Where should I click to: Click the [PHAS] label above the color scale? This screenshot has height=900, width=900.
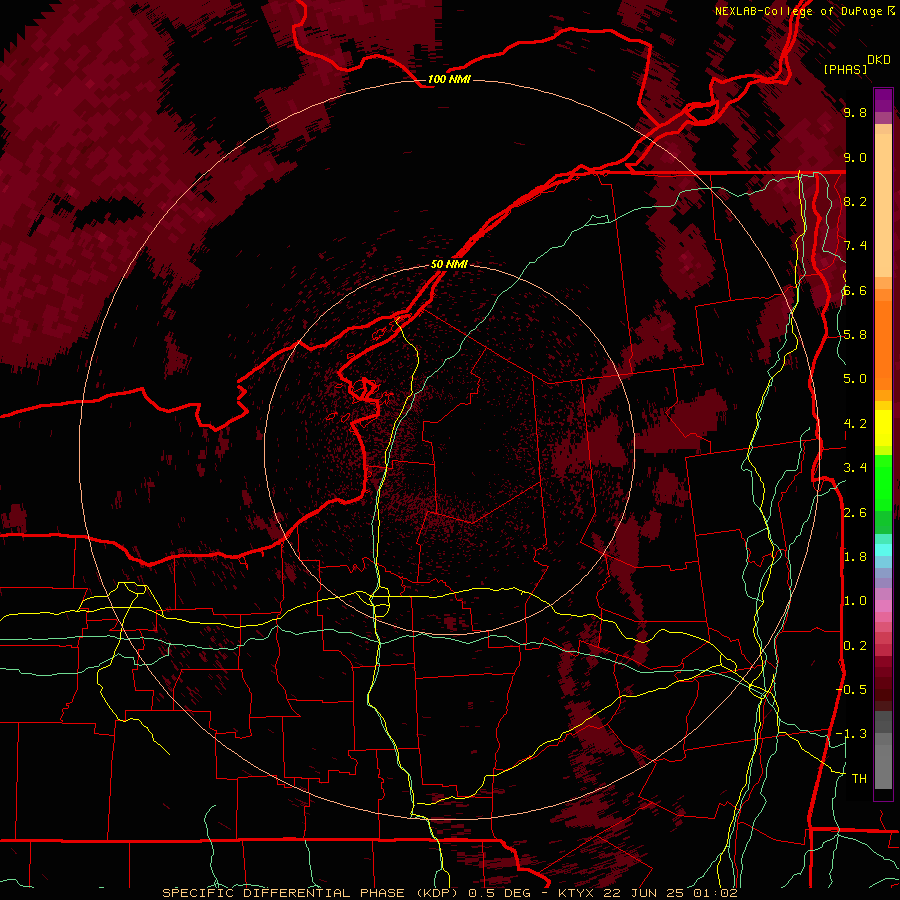click(845, 70)
